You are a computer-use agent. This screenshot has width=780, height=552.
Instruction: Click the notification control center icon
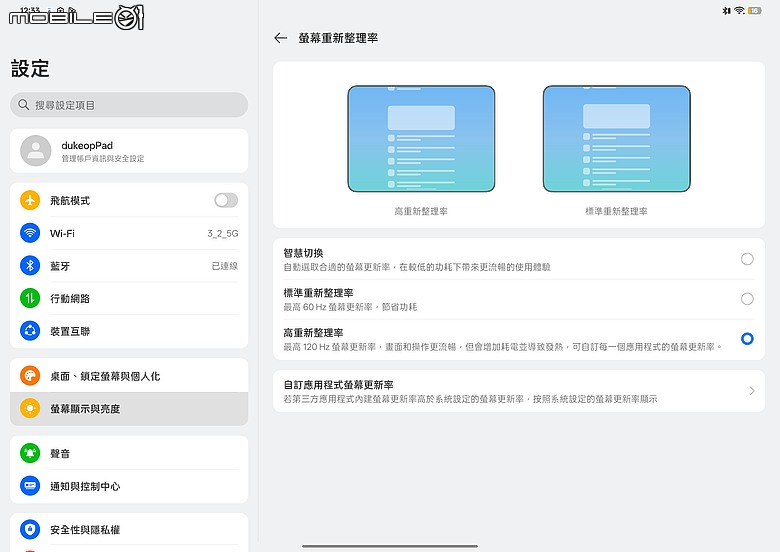(30, 486)
